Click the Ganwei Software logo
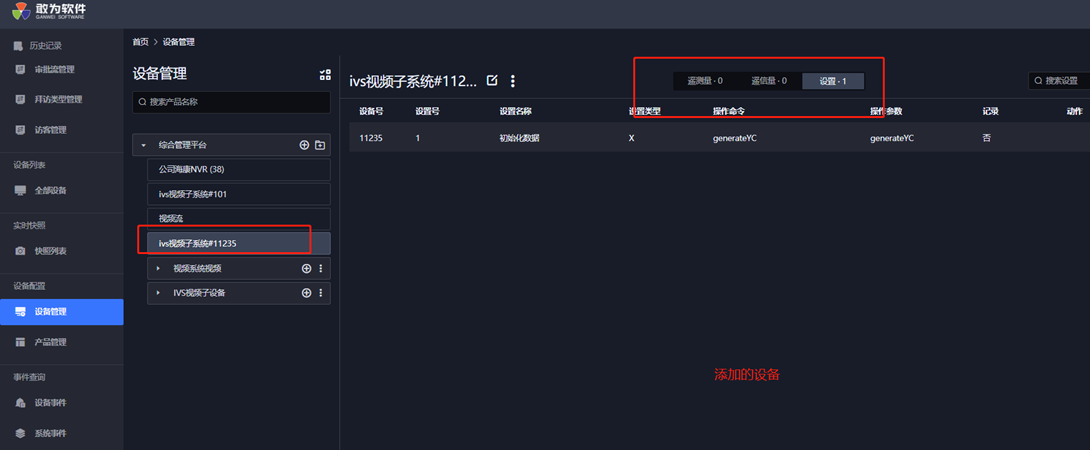The height and width of the screenshot is (450, 1090). coord(49,10)
